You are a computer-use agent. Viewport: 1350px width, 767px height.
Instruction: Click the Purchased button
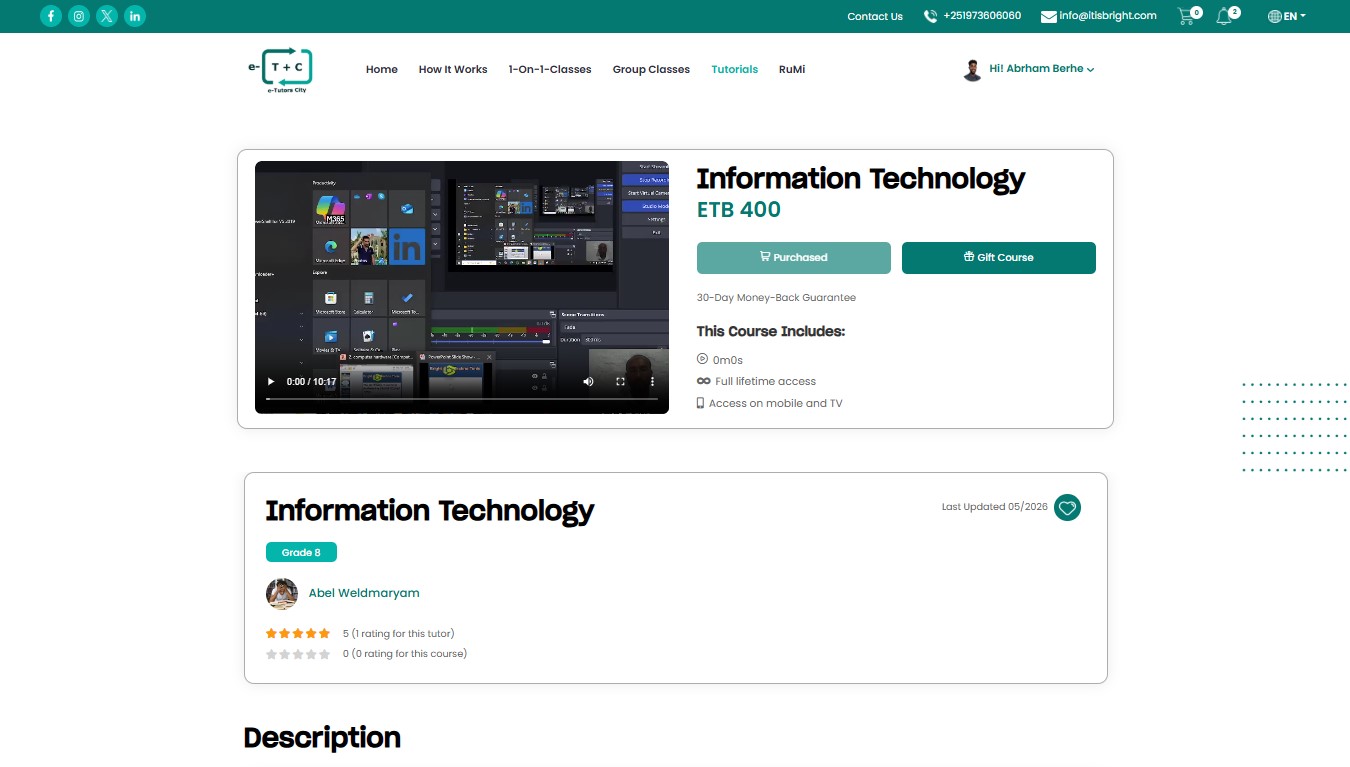click(x=794, y=257)
